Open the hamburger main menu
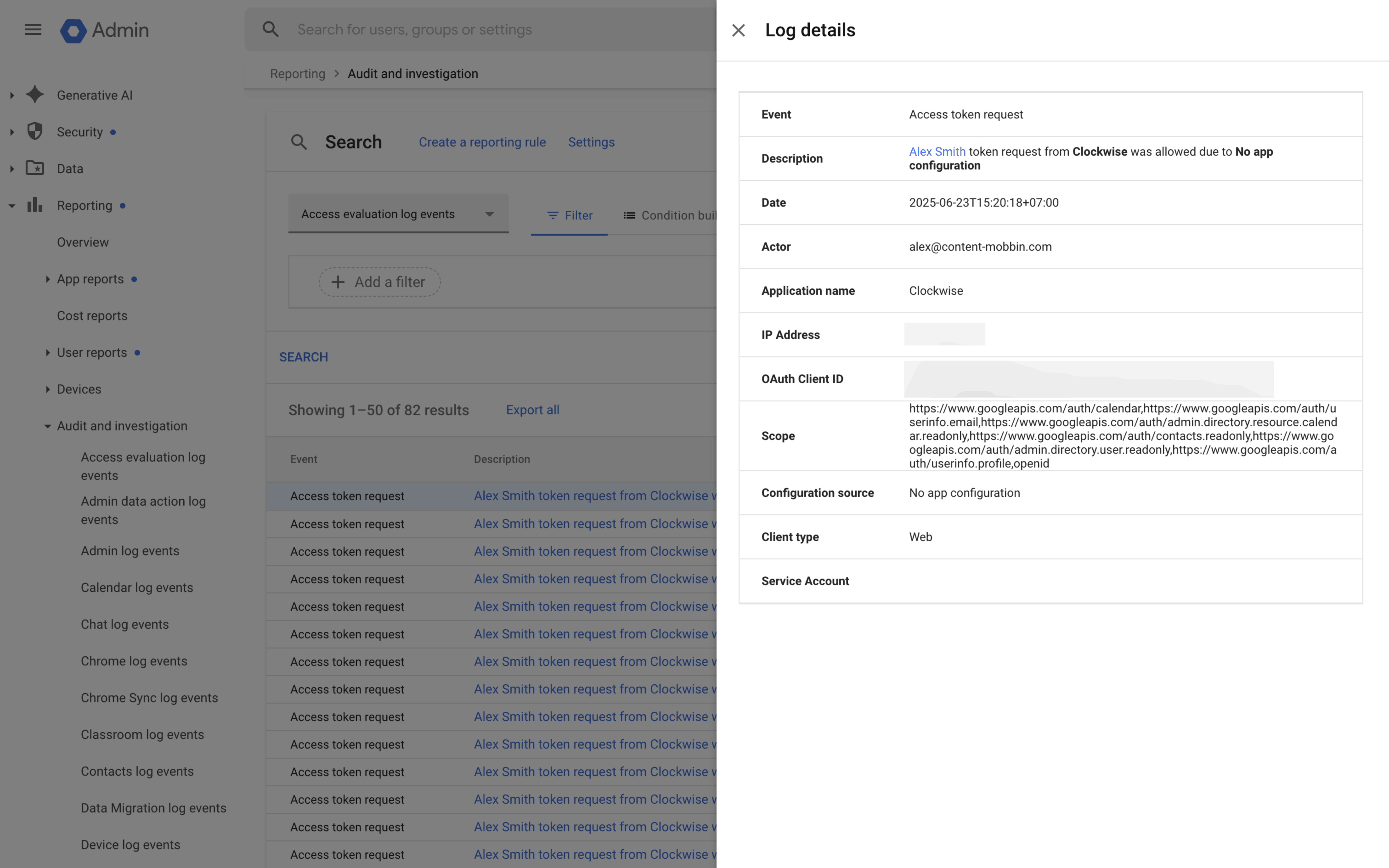 pos(33,29)
